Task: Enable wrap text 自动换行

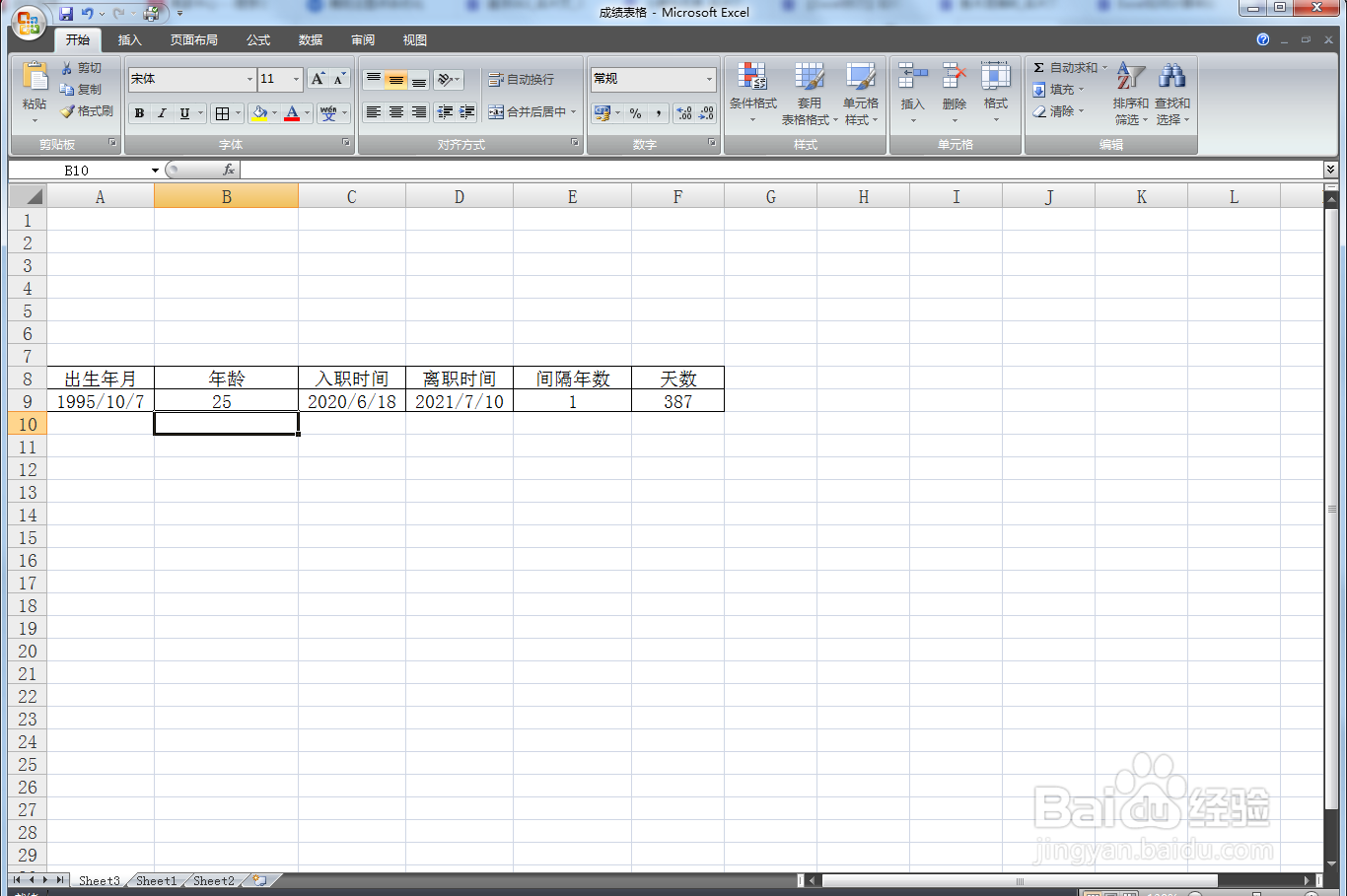Action: [522, 79]
